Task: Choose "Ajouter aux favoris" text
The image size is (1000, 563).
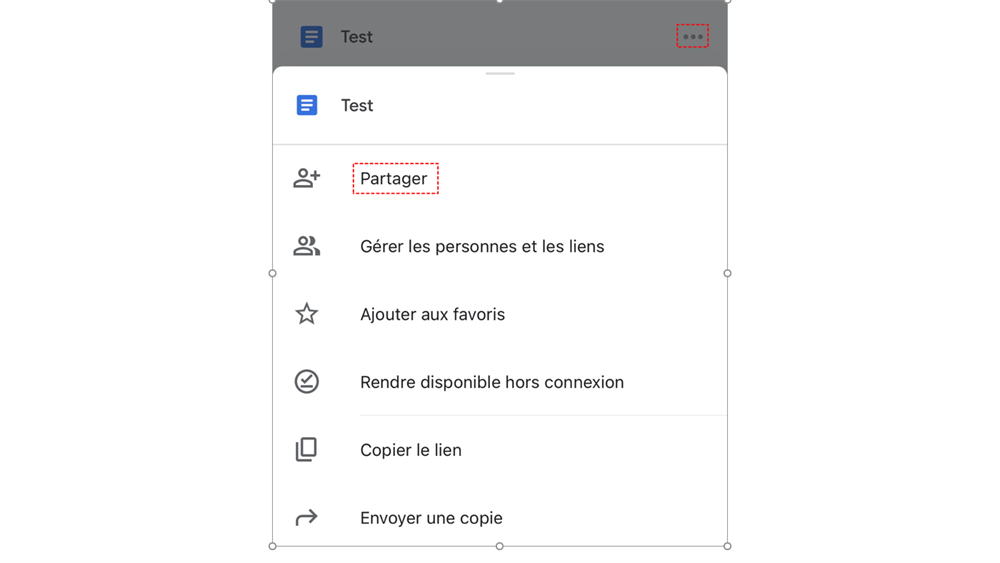Action: point(432,314)
